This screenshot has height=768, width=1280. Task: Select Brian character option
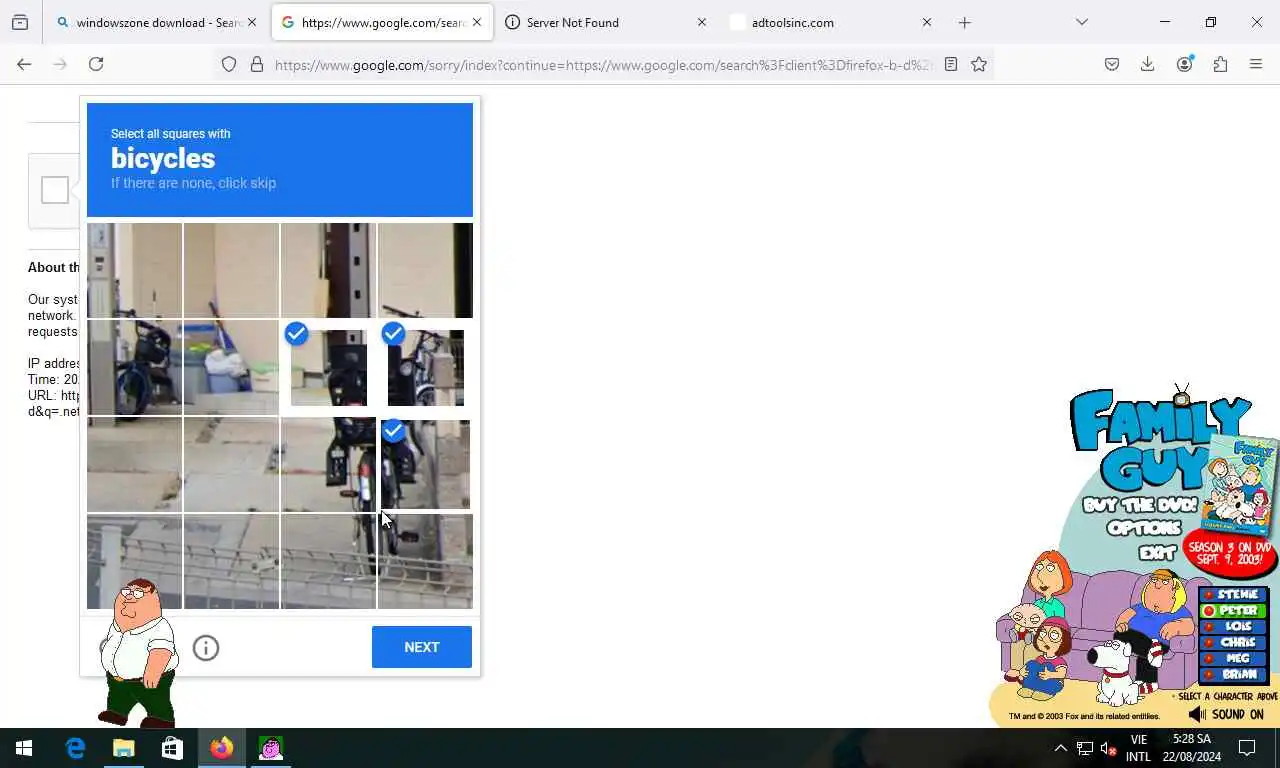coord(1233,674)
